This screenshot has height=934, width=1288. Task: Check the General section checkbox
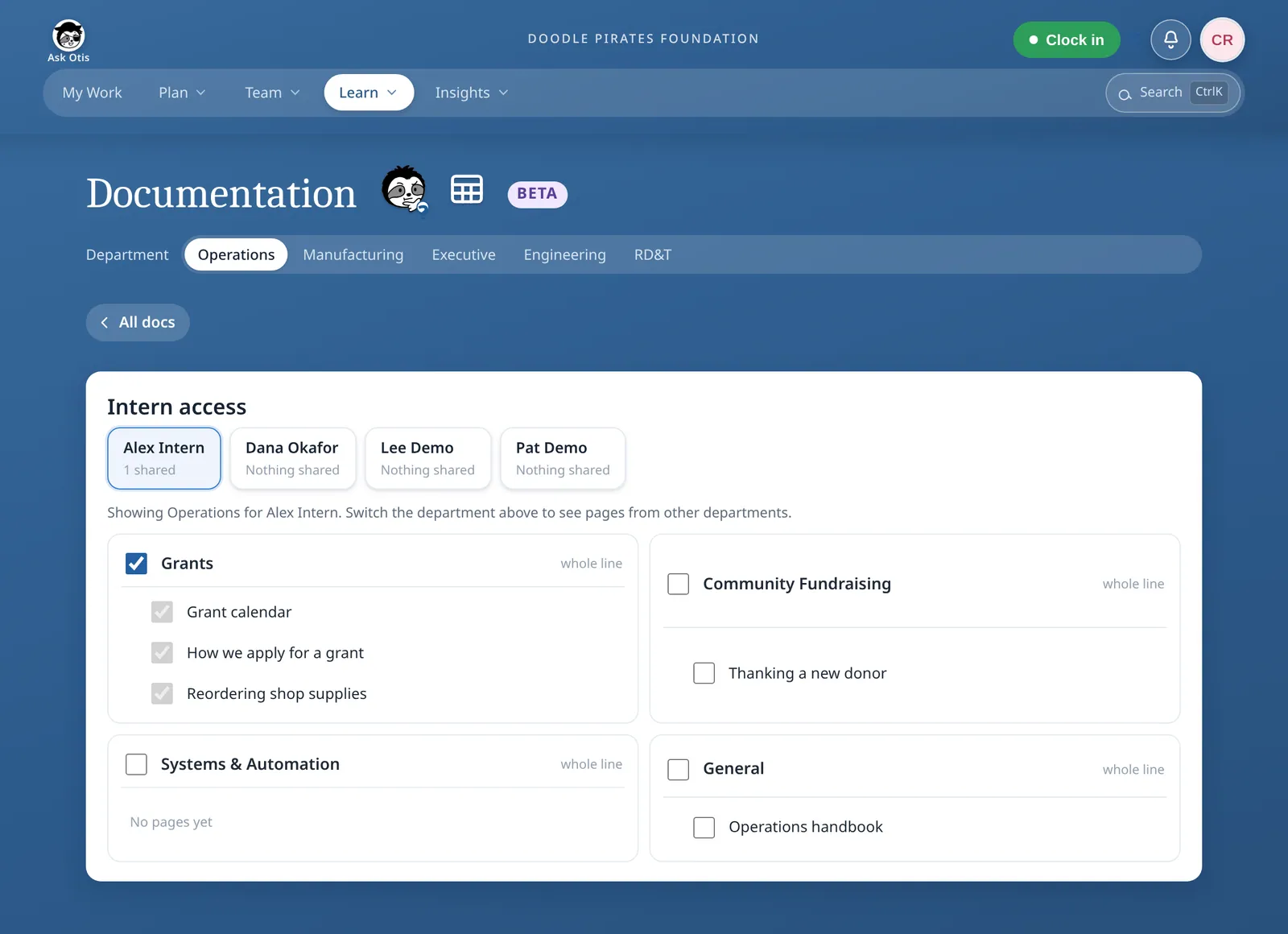[x=679, y=770]
